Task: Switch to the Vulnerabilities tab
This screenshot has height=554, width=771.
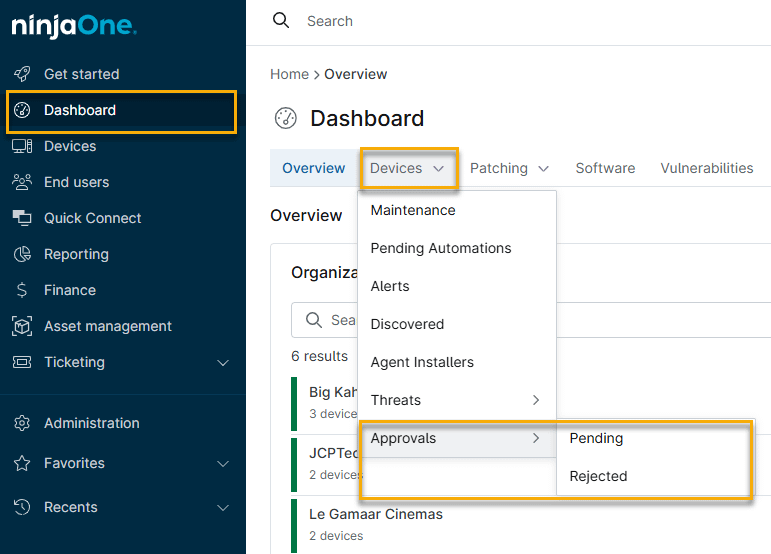Action: (x=706, y=168)
